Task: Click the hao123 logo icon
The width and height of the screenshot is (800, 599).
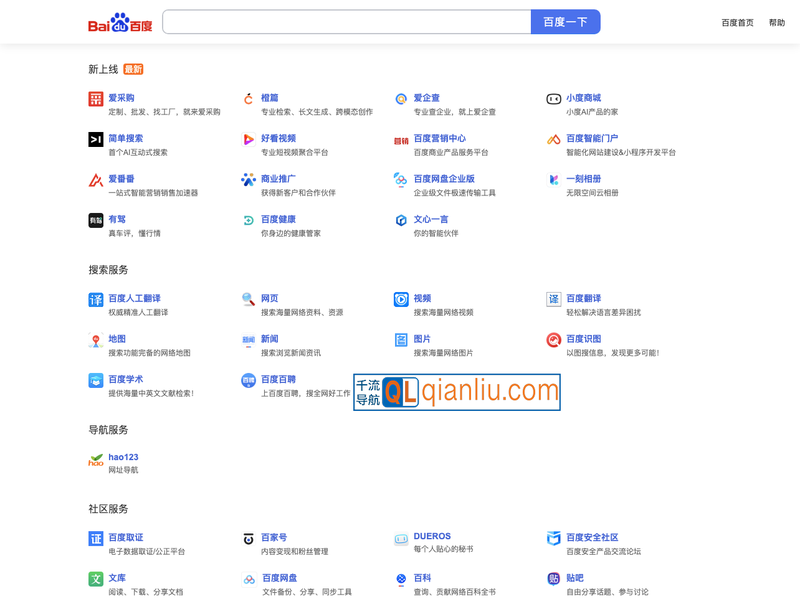Action: click(x=96, y=461)
